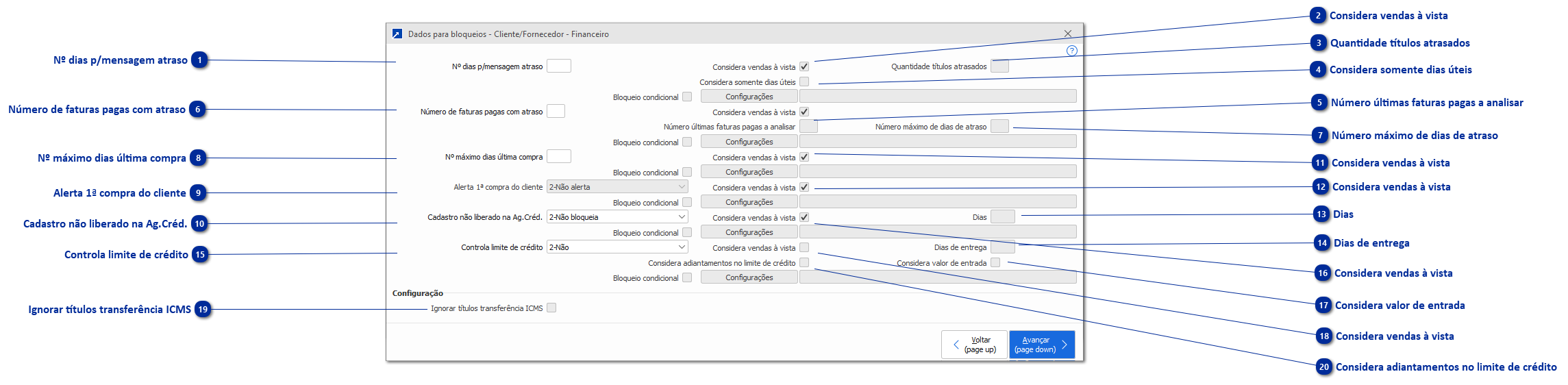Click Nº dias p/mensagem atraso field
1568x385 pixels.
[x=558, y=66]
